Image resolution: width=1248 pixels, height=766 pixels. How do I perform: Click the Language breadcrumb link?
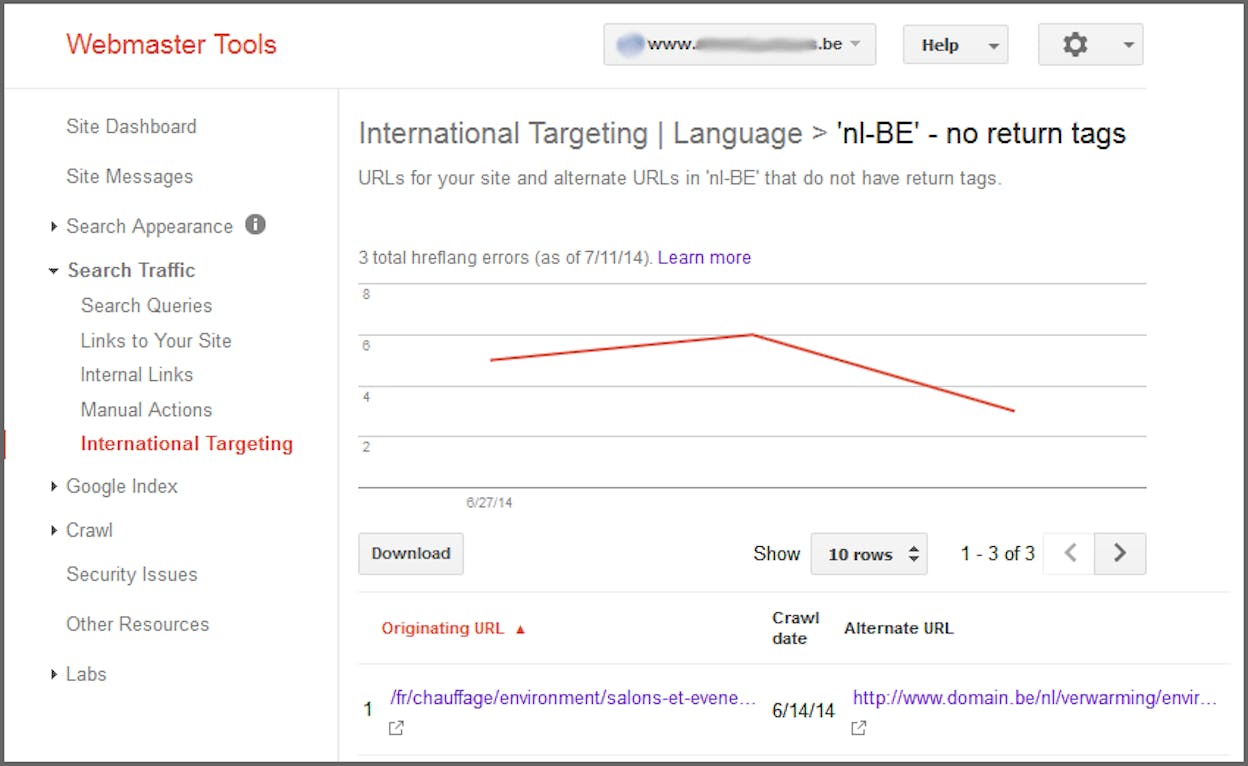[x=738, y=134]
